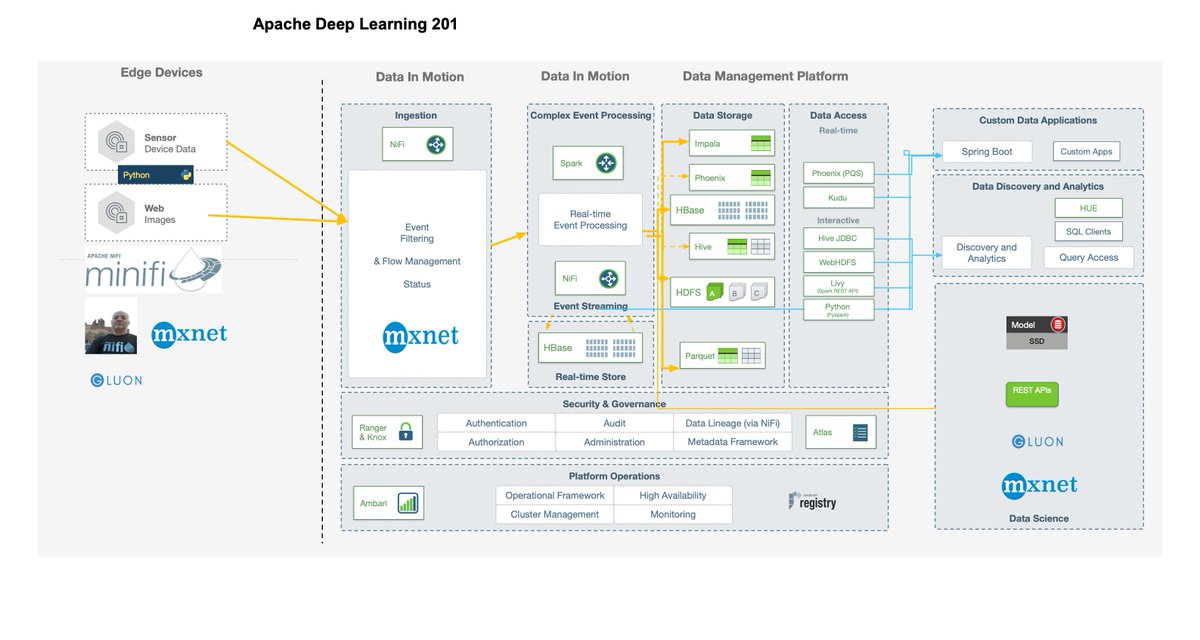
Task: Click the Authorization cell
Action: point(496,442)
